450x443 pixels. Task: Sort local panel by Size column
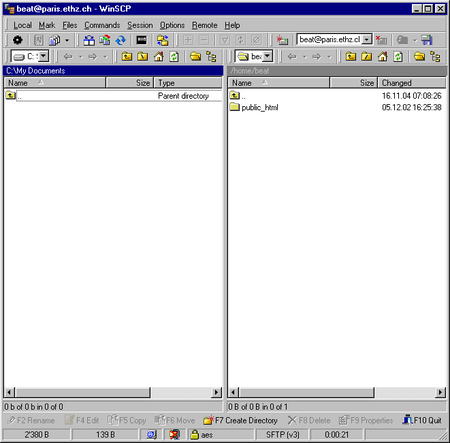[x=130, y=83]
